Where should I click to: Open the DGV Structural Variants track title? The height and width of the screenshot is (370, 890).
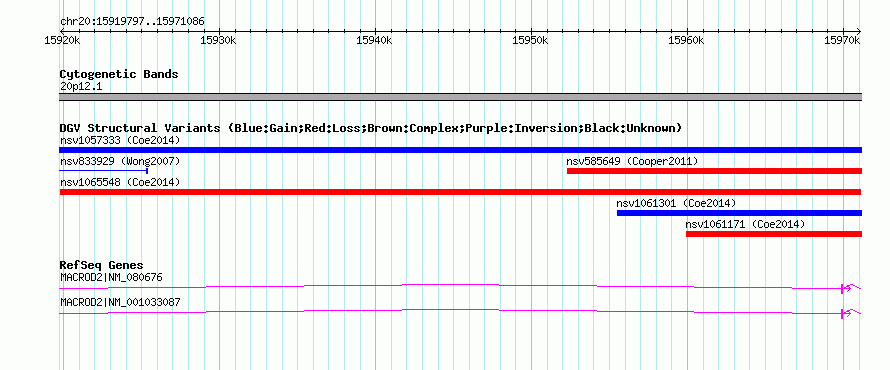click(370, 128)
